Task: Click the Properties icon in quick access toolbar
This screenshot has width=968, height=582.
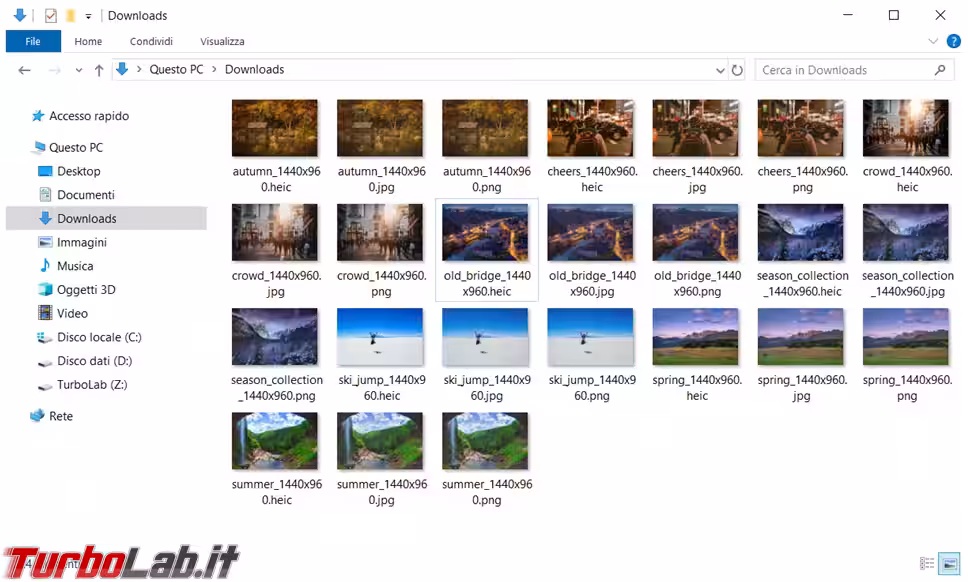Action: [50, 15]
